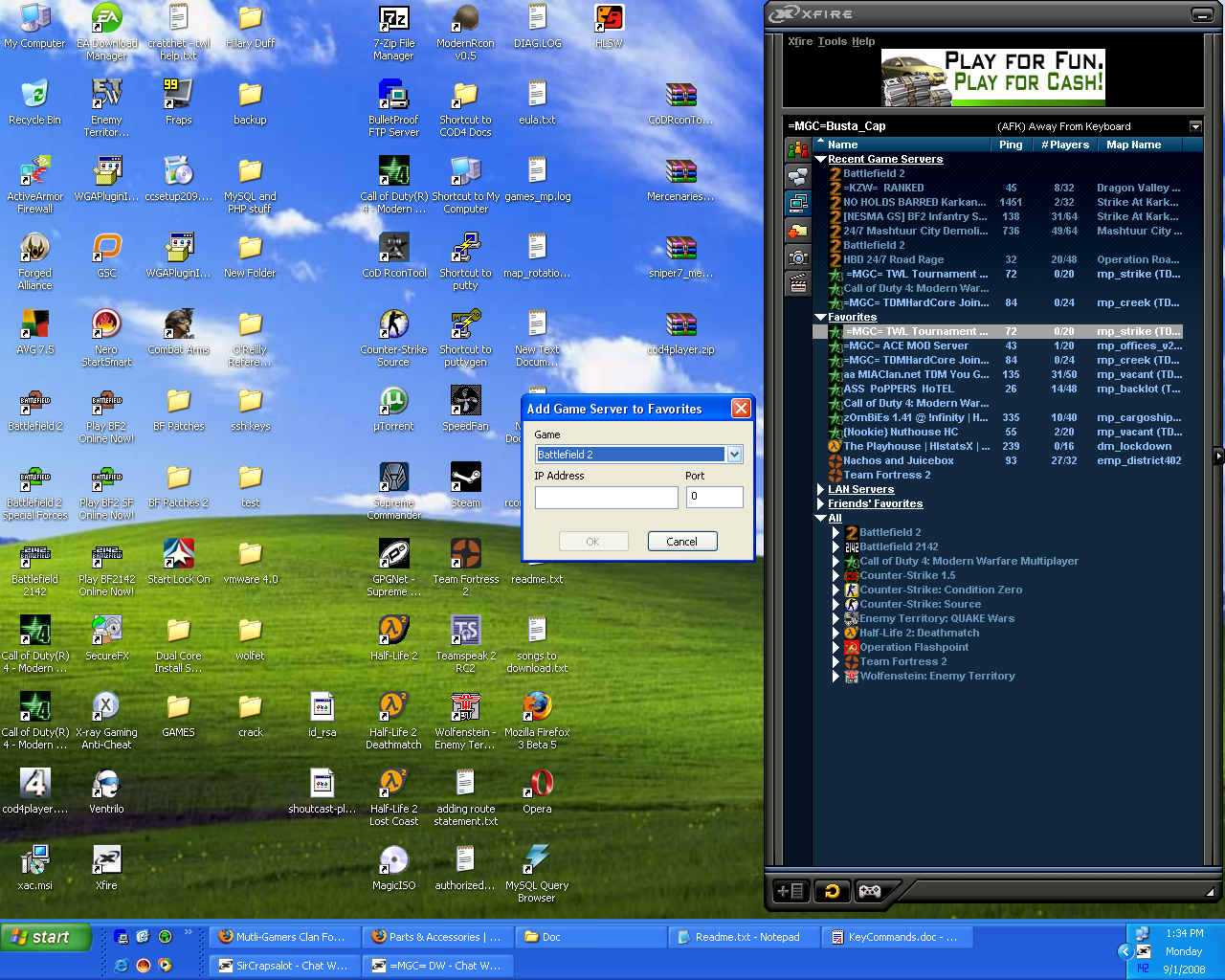Open the Ventrilo desktop icon
The height and width of the screenshot is (980, 1225).
pyautogui.click(x=106, y=791)
